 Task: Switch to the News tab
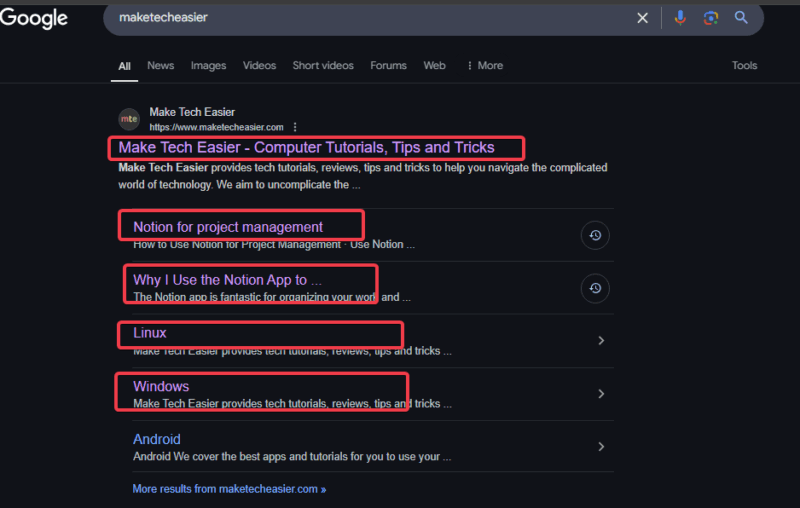pyautogui.click(x=160, y=66)
